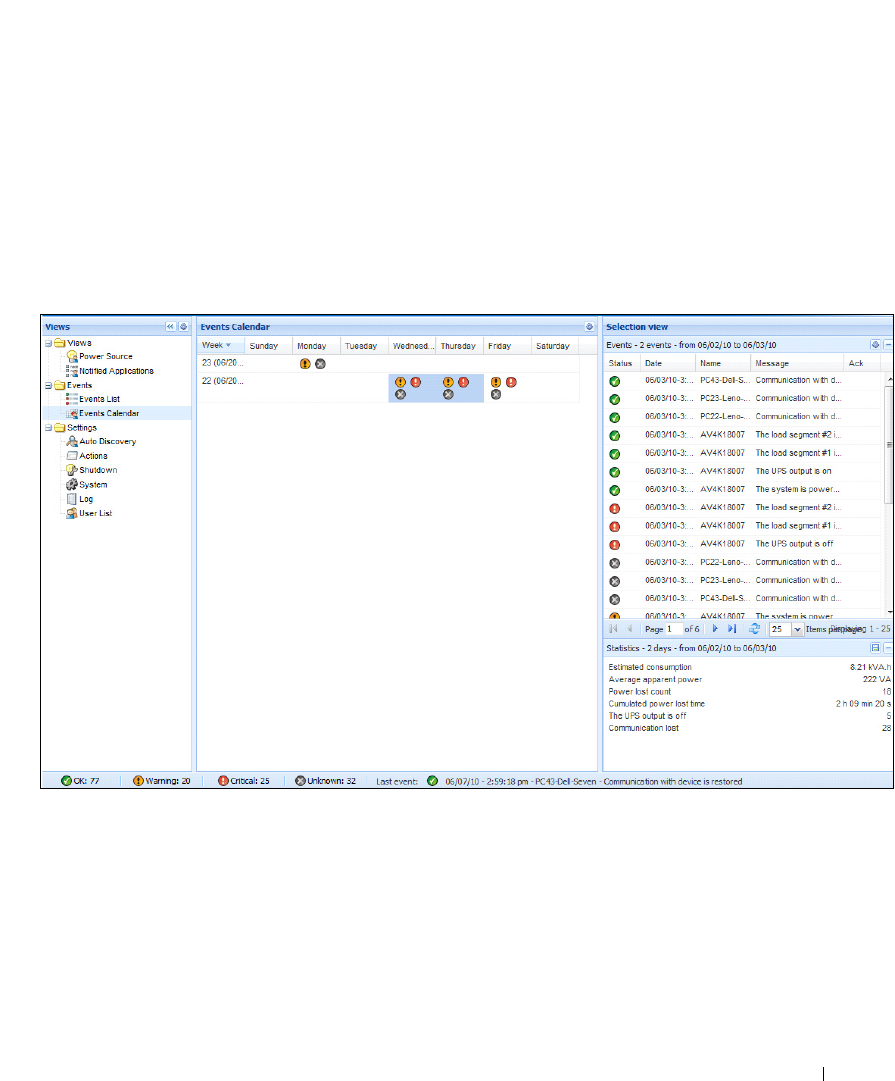Go to next events page
The height and width of the screenshot is (1081, 895).
715,629
